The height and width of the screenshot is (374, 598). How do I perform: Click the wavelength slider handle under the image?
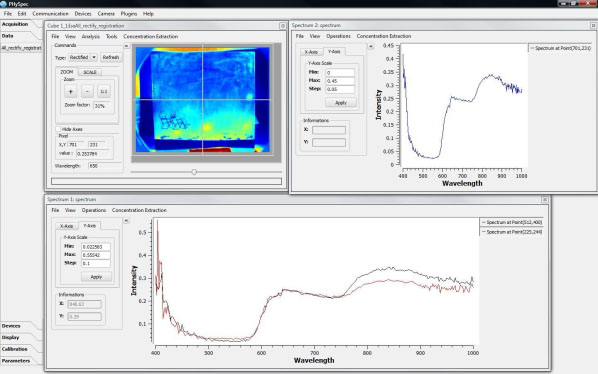coord(194,172)
